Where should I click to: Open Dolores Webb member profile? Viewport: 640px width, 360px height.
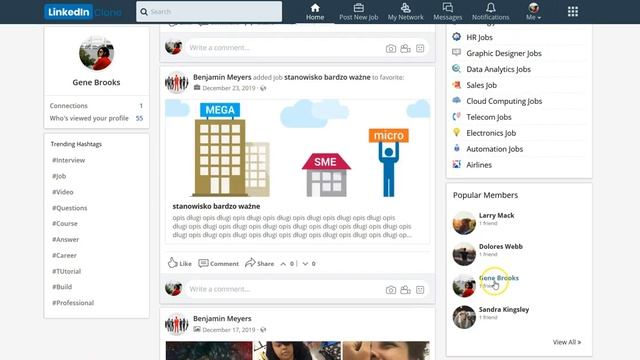(x=501, y=246)
